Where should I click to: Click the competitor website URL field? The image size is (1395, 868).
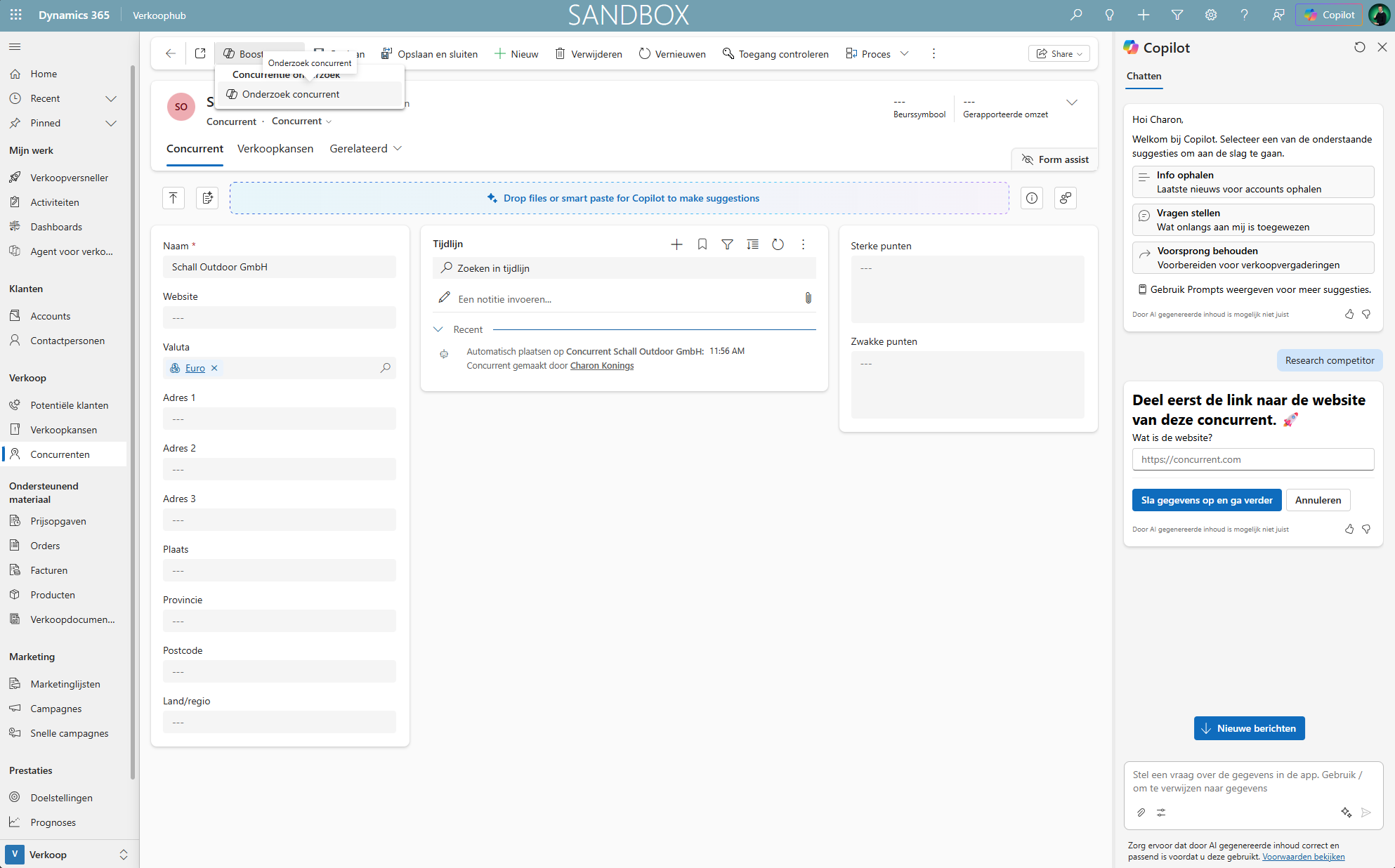tap(1252, 459)
